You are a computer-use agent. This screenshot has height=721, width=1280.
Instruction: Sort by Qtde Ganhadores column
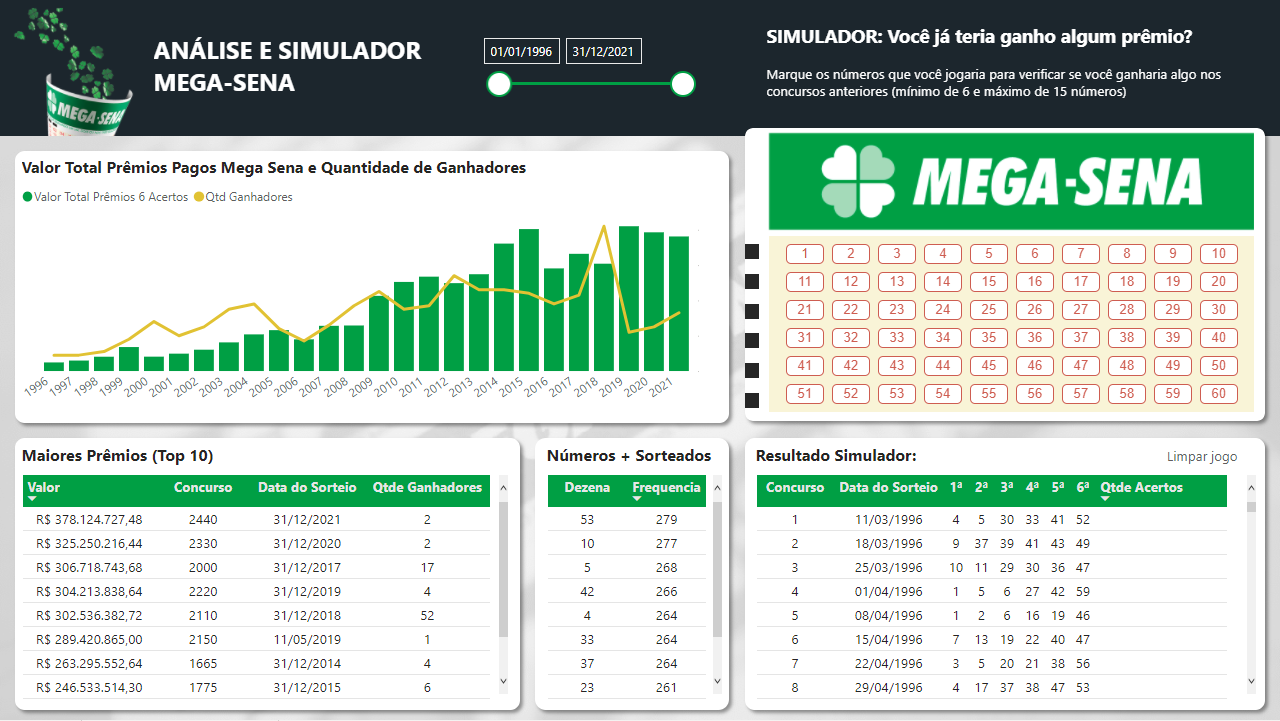click(427, 488)
